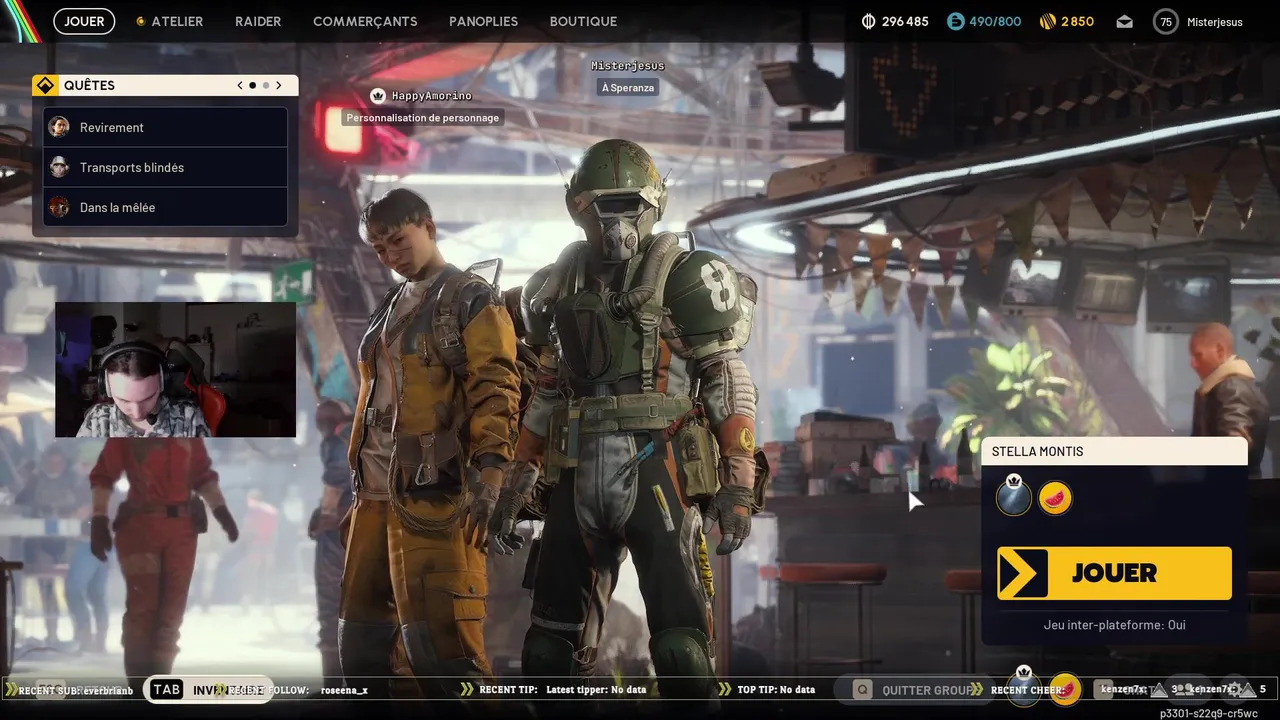Click the Misterjesus name above character
1280x720 pixels.
coord(627,66)
